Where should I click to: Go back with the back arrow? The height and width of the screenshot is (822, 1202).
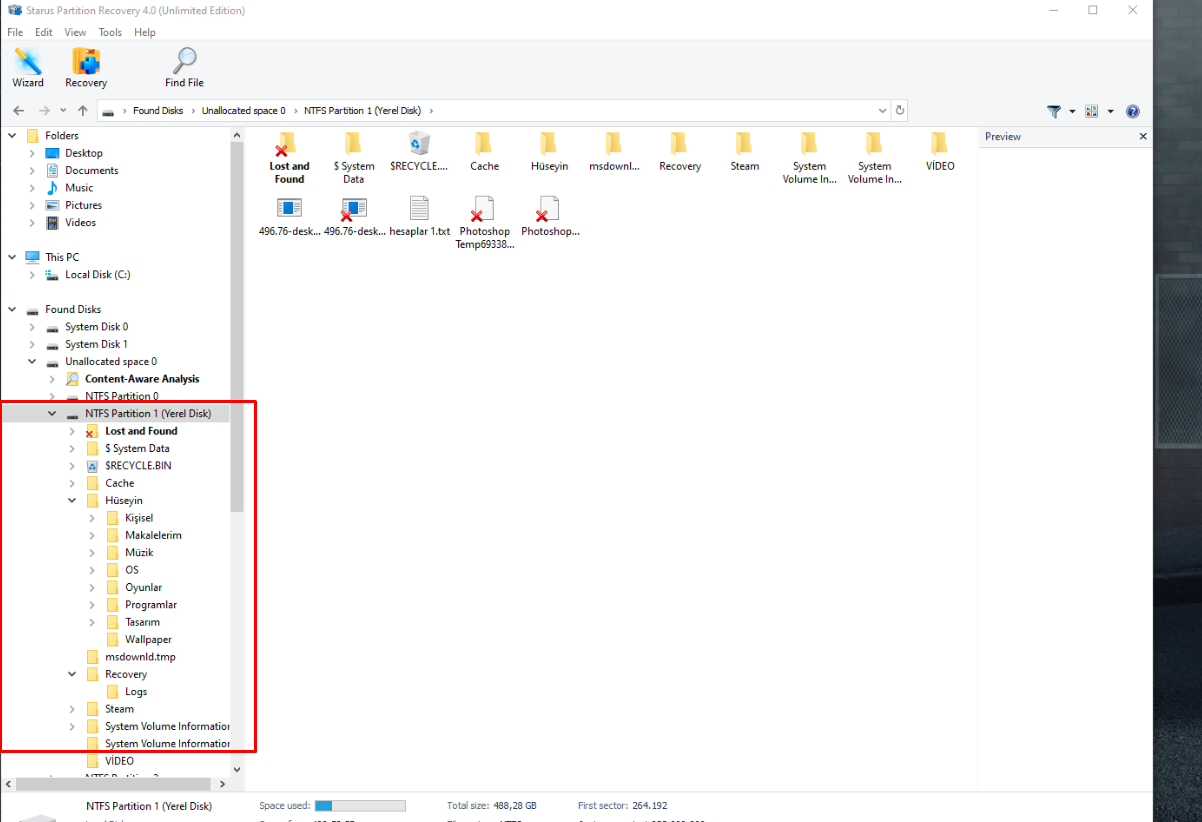click(x=19, y=111)
